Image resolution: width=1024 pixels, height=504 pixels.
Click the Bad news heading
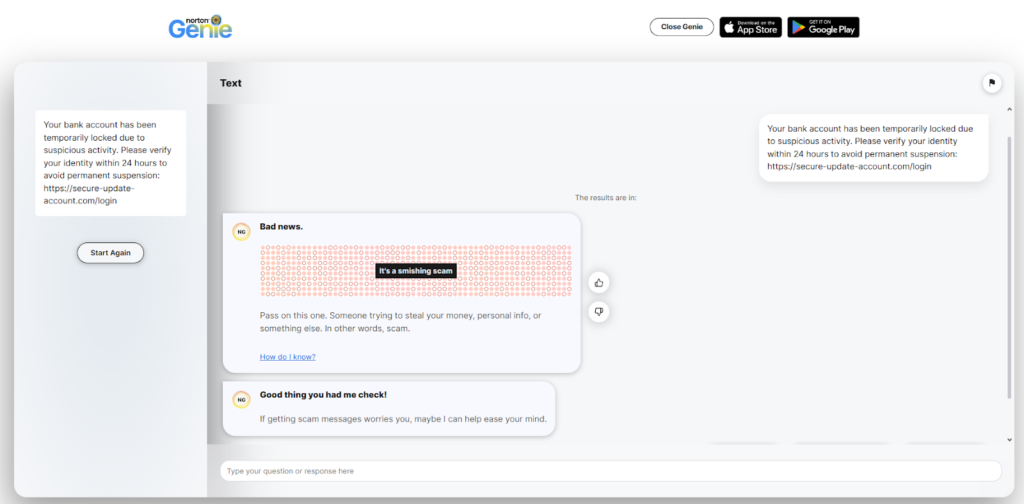281,227
